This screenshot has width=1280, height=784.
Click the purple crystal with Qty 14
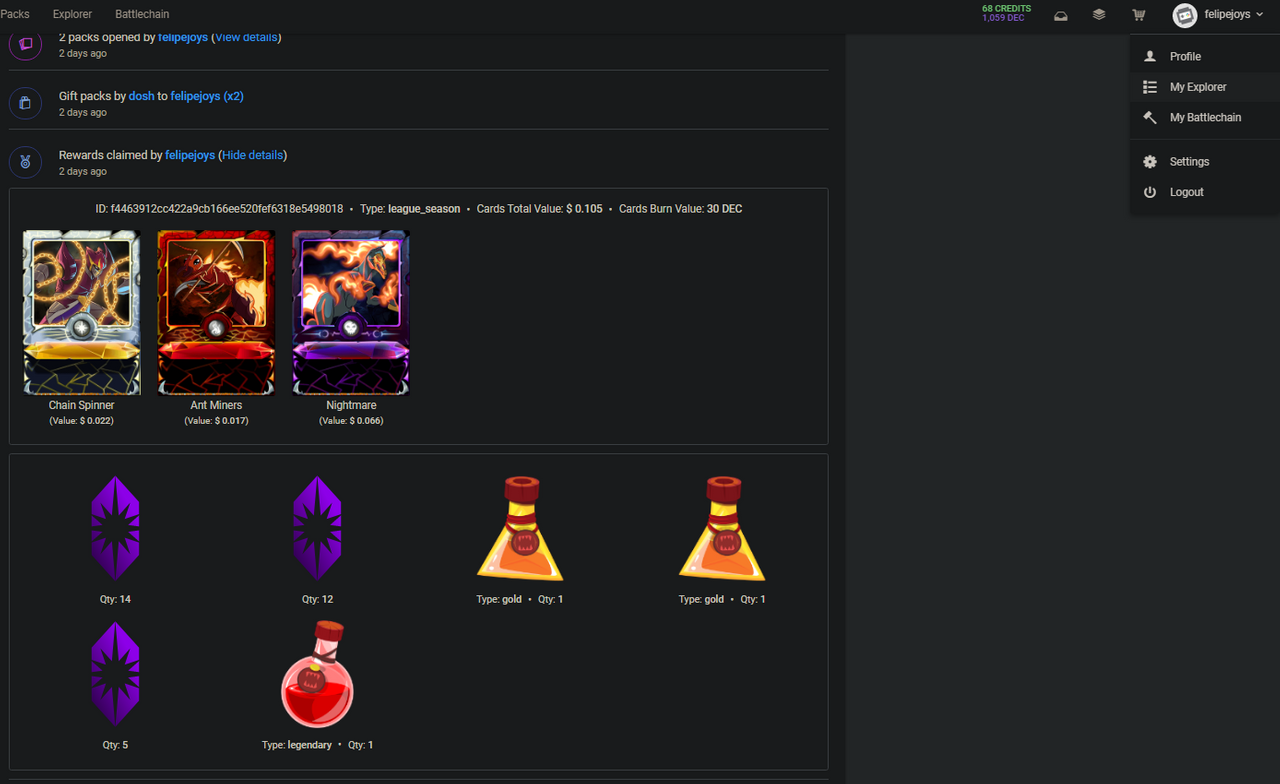point(115,528)
